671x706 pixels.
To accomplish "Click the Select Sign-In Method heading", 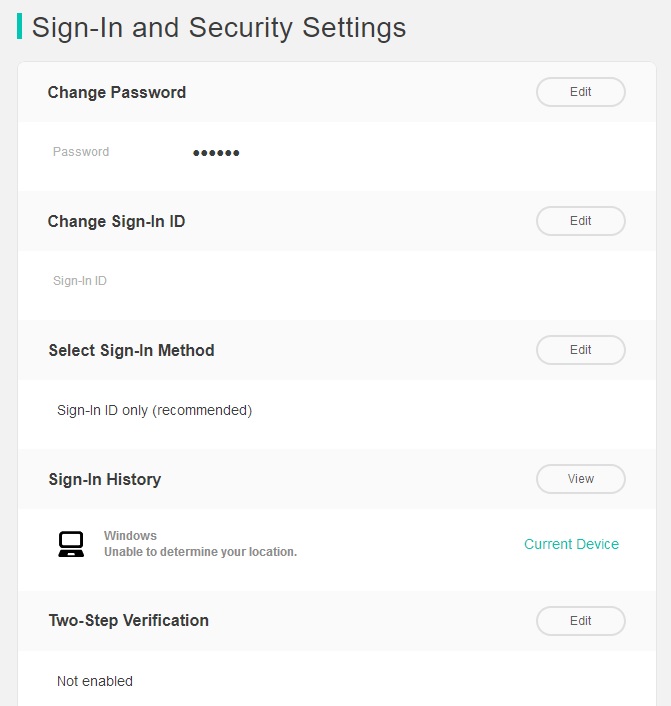I will [131, 350].
